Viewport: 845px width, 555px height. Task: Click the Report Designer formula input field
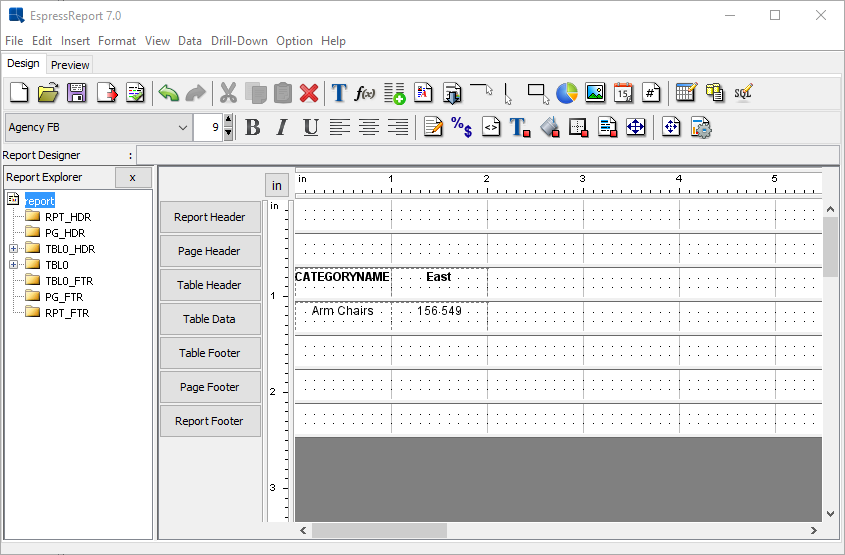[487, 155]
